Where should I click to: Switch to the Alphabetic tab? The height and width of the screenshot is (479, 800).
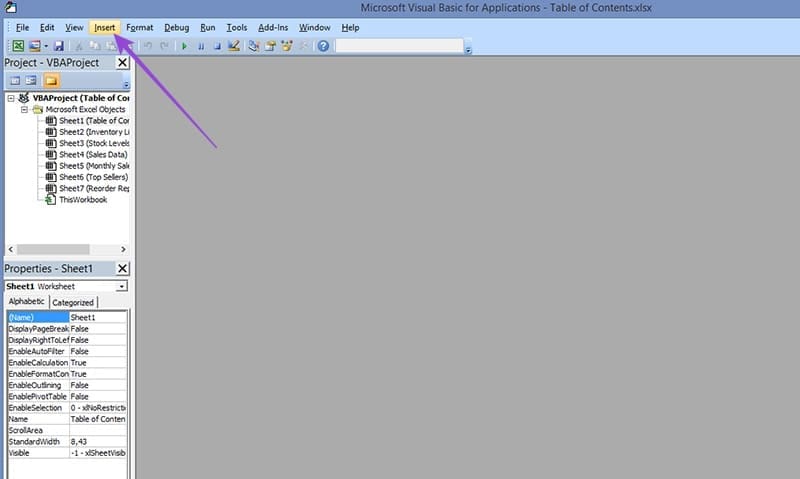coord(27,301)
